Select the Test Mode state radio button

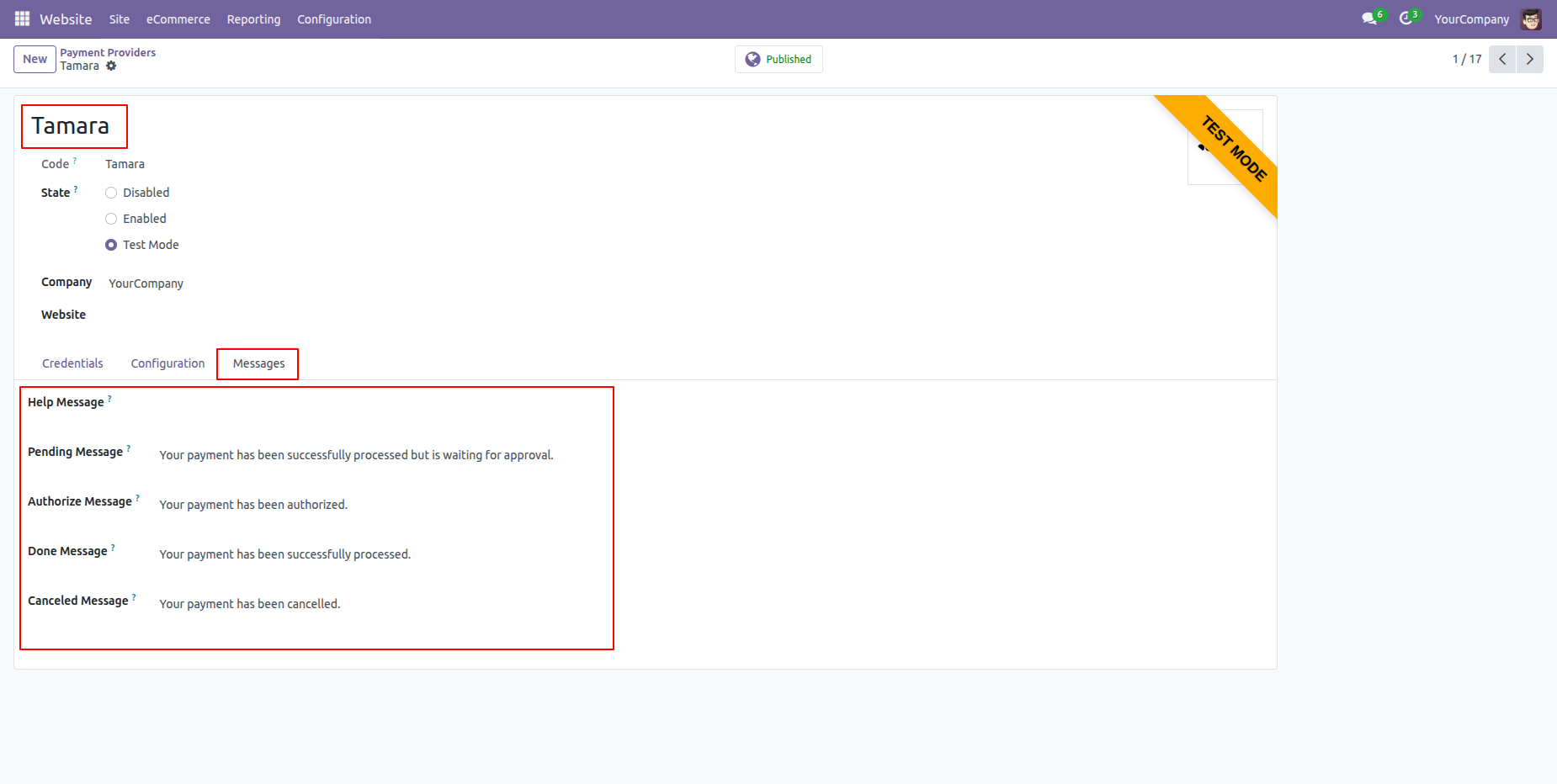111,245
